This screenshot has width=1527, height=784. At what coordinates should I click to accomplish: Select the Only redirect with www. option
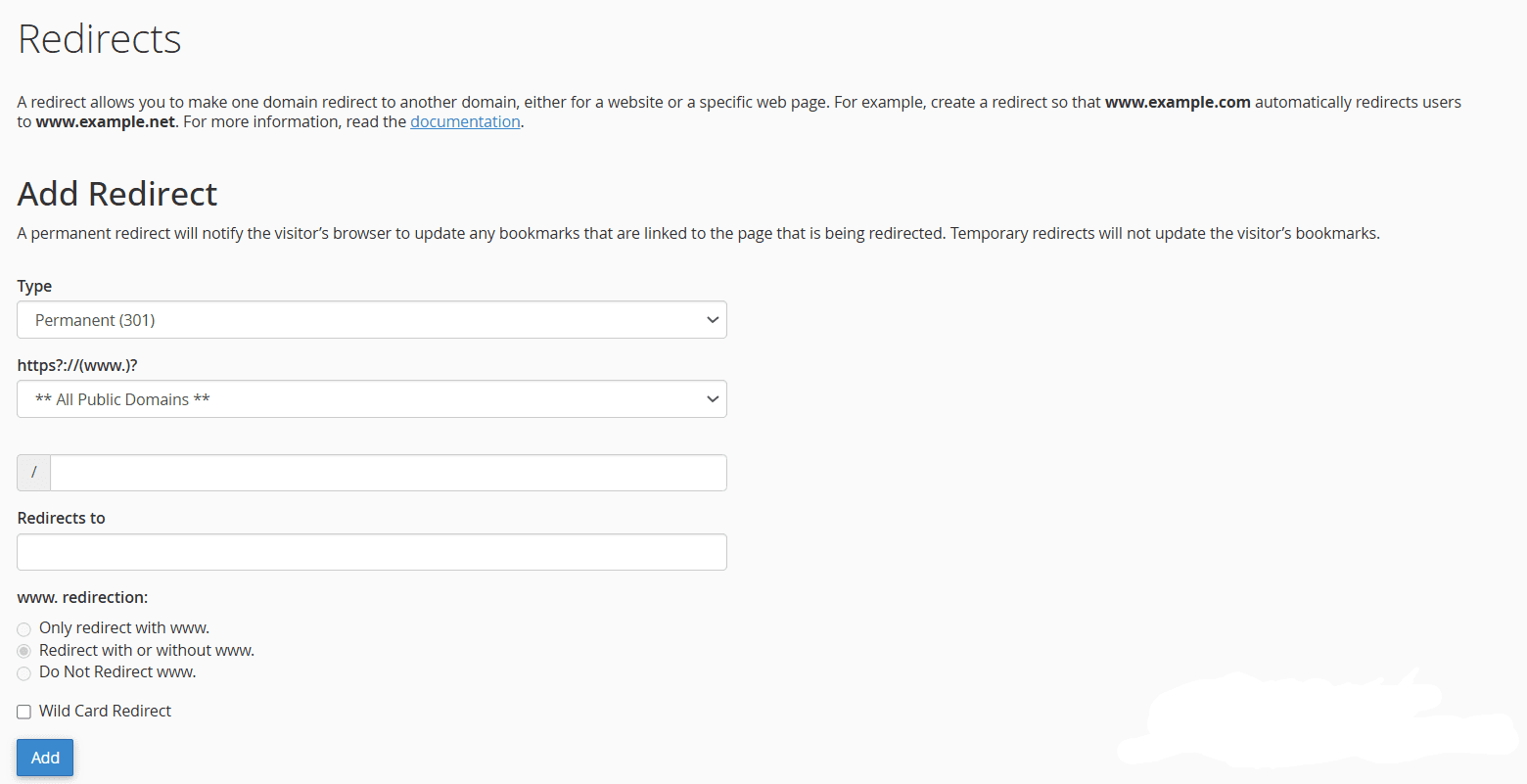coord(24,629)
